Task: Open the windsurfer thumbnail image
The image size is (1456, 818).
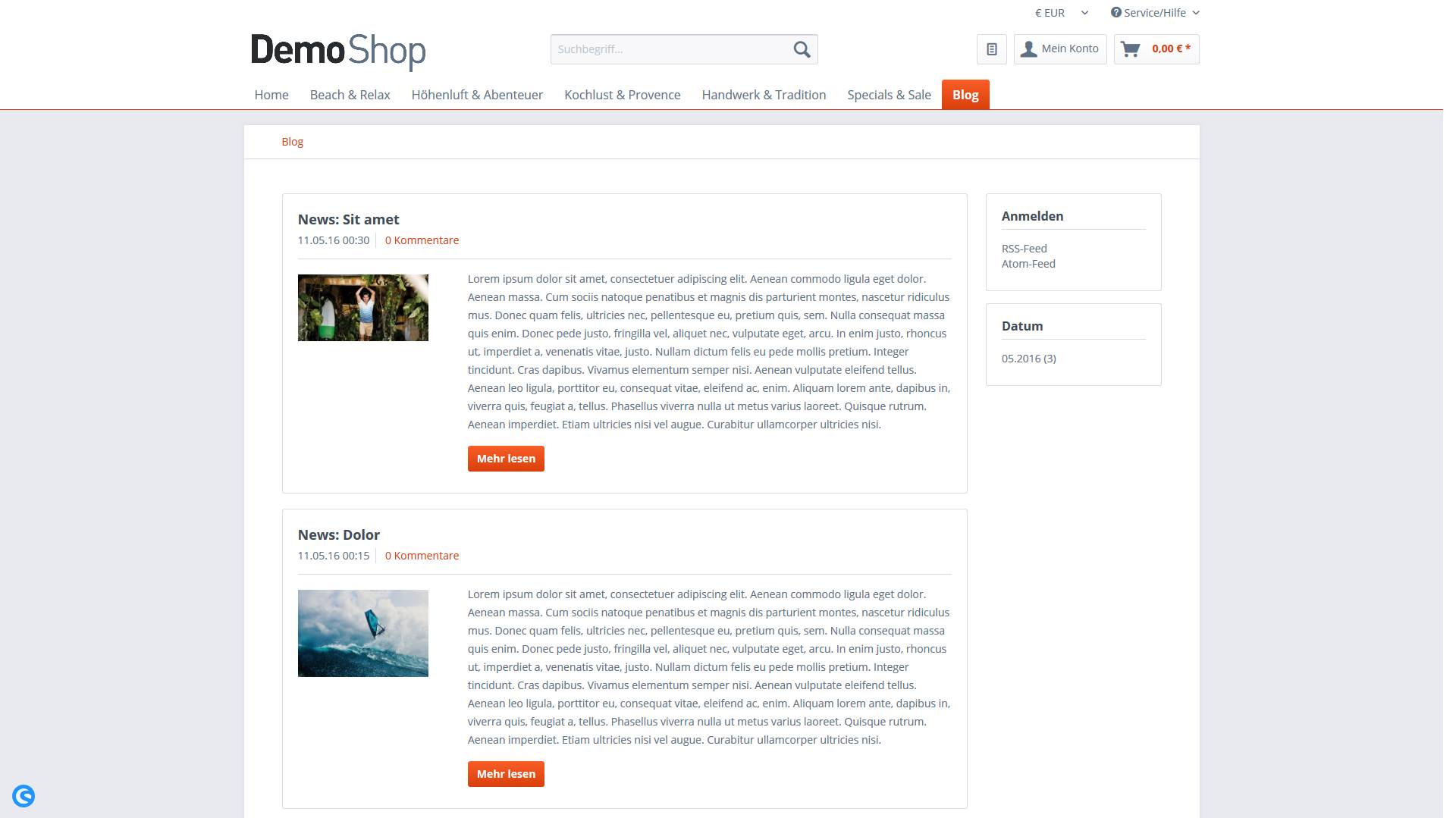Action: (x=363, y=633)
